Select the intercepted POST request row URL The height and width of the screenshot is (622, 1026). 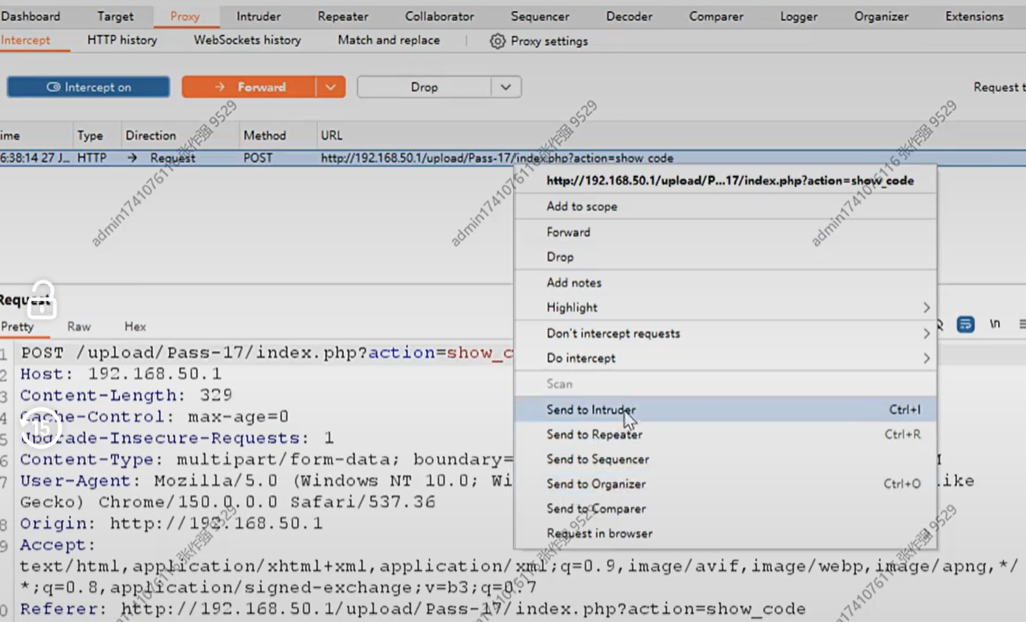(x=497, y=158)
